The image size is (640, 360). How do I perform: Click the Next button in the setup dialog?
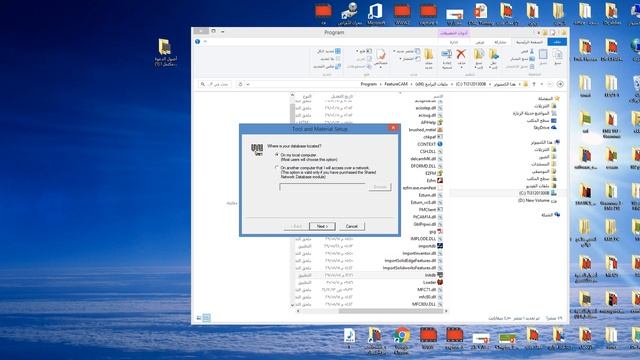point(322,226)
